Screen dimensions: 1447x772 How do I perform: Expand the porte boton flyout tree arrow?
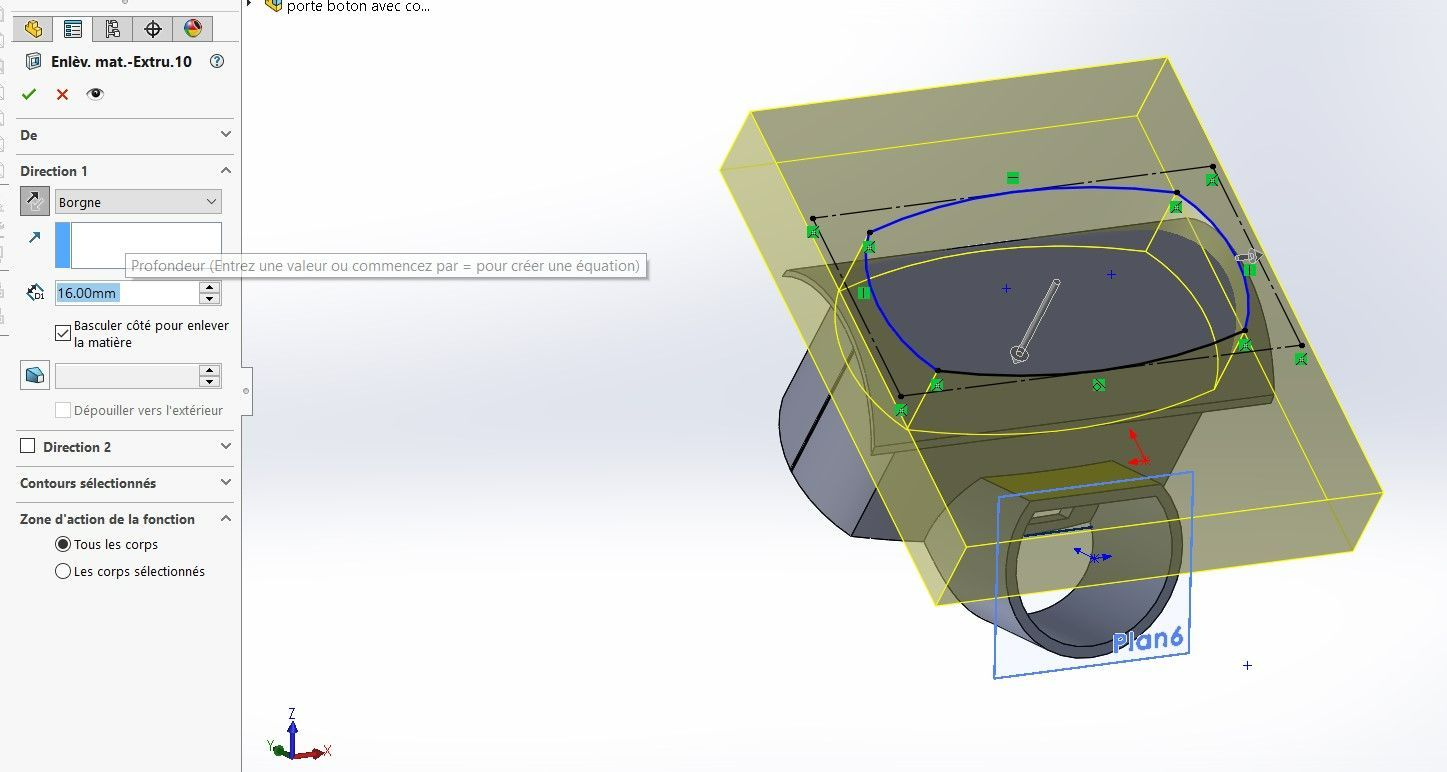tap(250, 5)
